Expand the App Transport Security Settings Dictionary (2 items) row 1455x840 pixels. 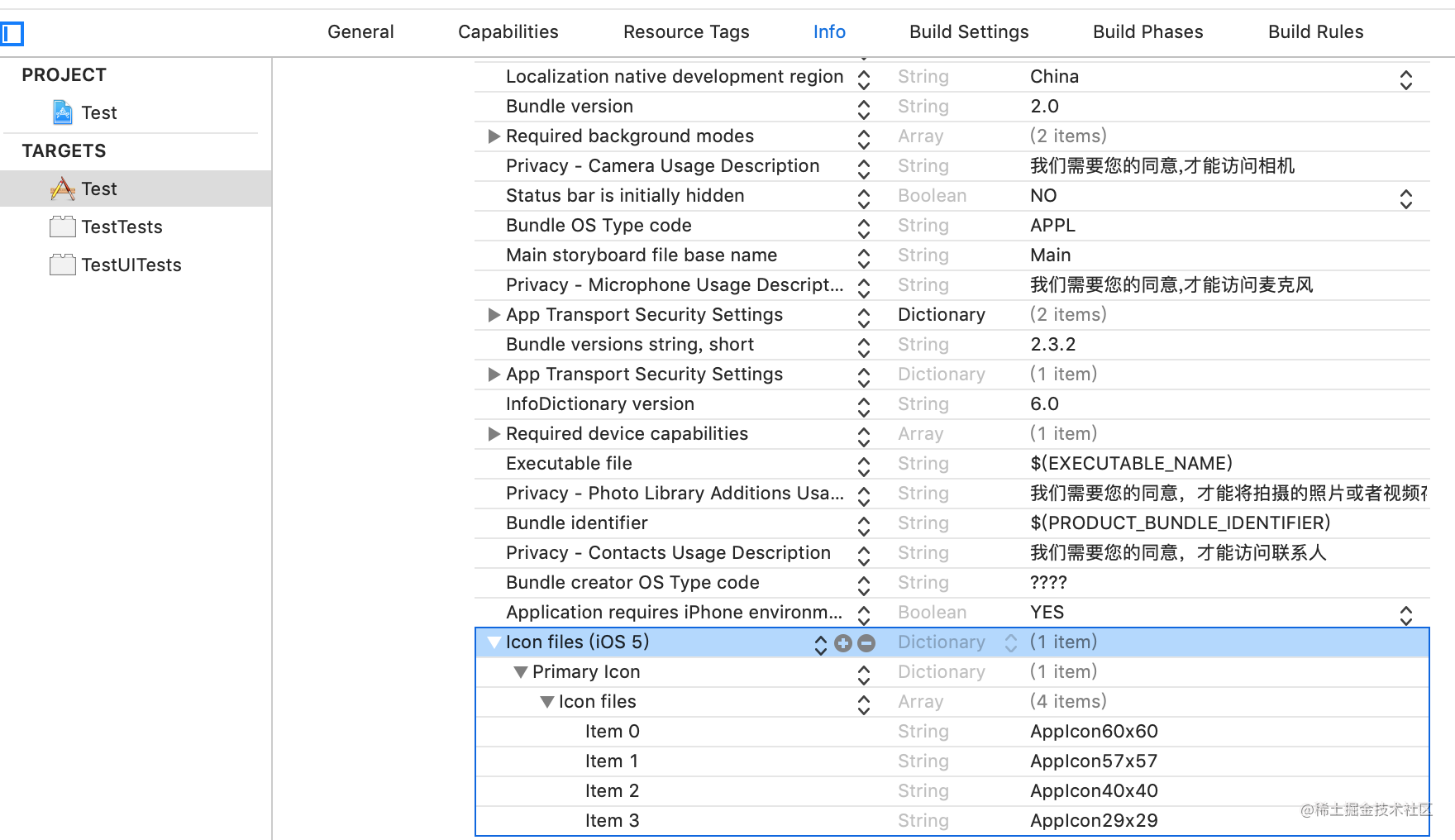click(494, 315)
